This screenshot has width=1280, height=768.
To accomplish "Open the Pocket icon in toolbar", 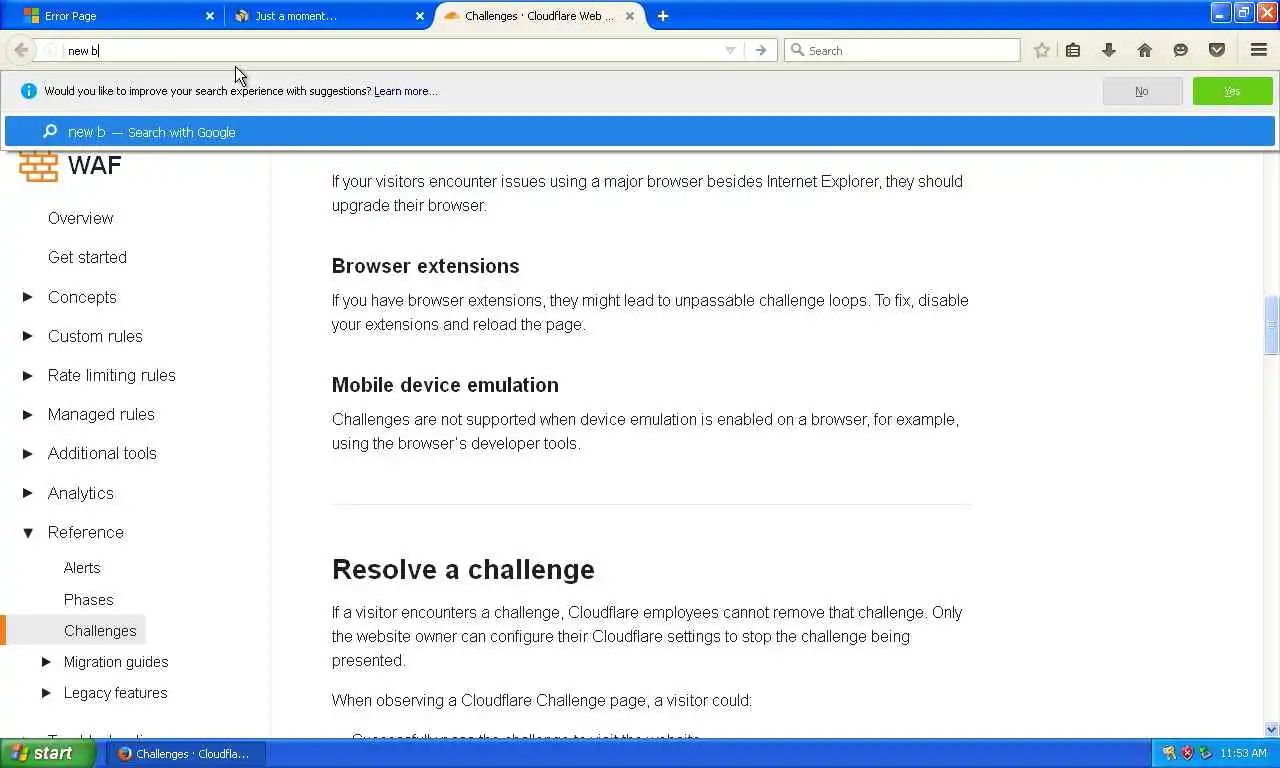I will (1217, 50).
